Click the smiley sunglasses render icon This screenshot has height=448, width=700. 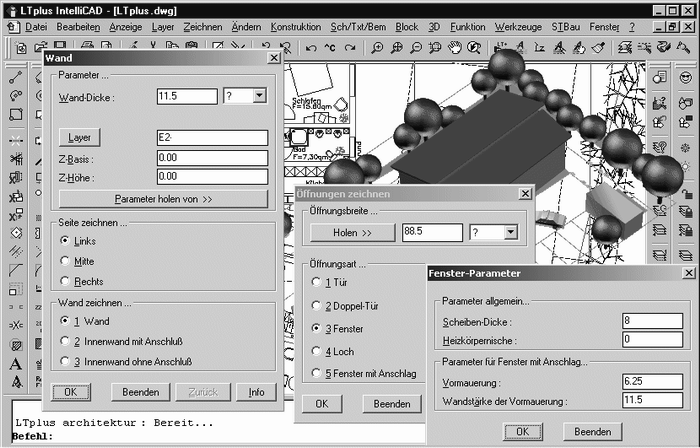(685, 78)
